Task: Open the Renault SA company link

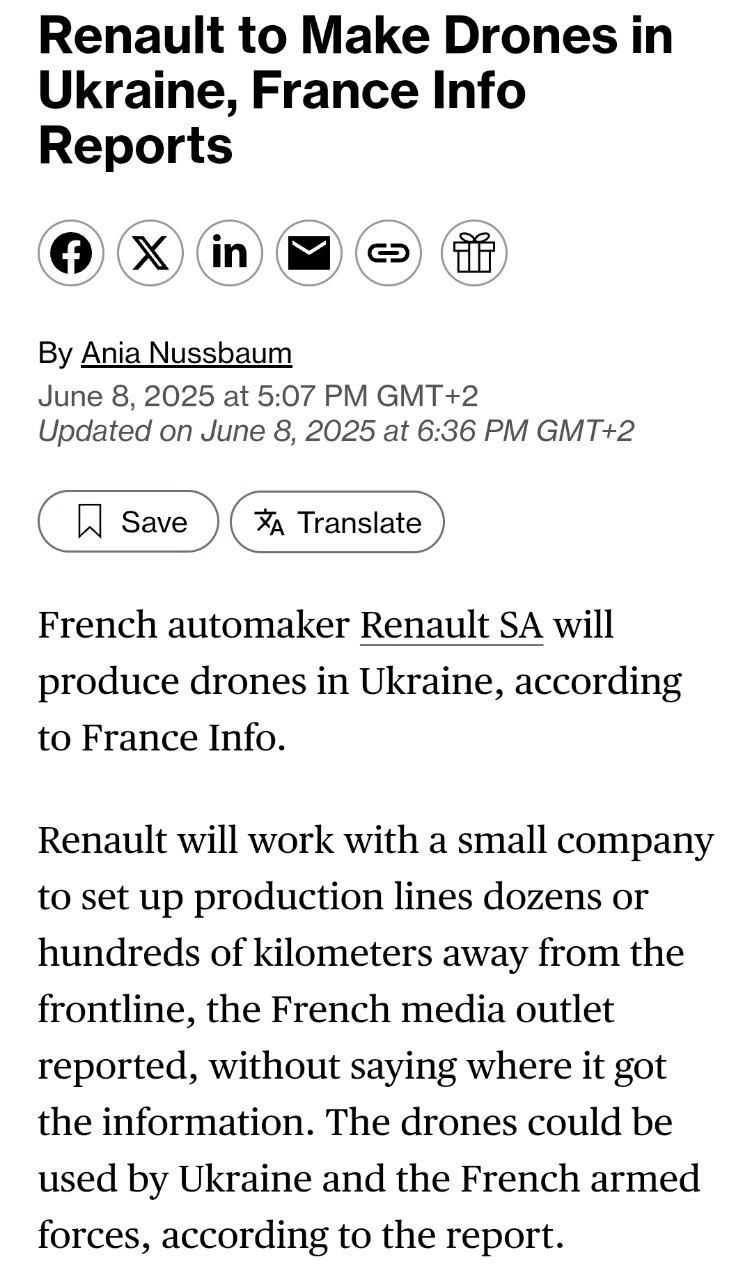Action: tap(451, 626)
